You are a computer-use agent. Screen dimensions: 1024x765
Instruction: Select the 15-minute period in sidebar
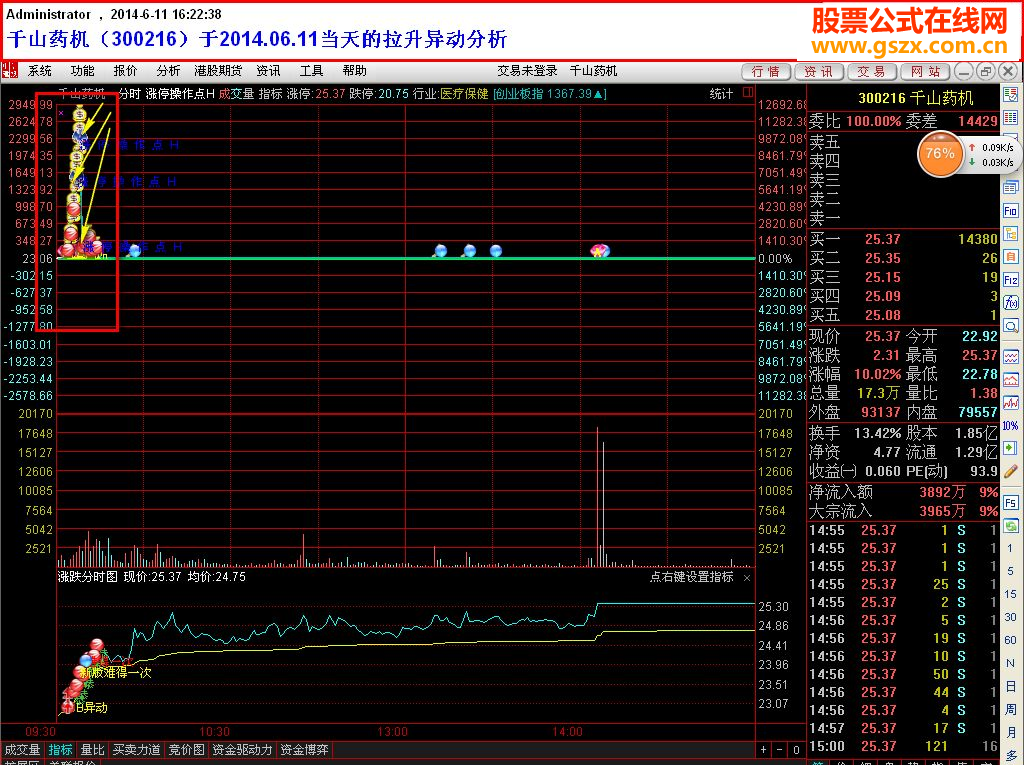(1010, 594)
